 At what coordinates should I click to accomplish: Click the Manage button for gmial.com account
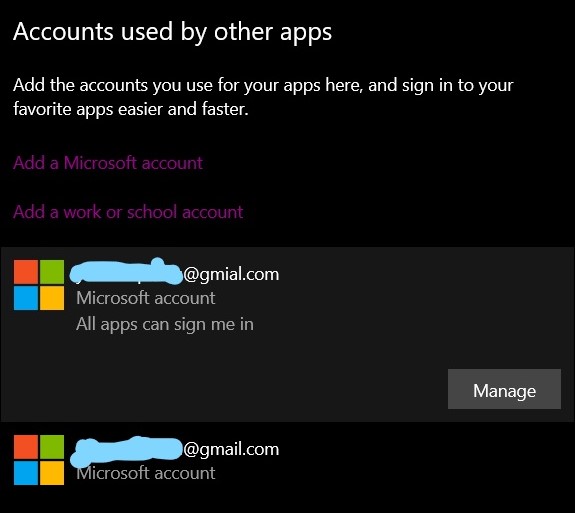point(504,389)
